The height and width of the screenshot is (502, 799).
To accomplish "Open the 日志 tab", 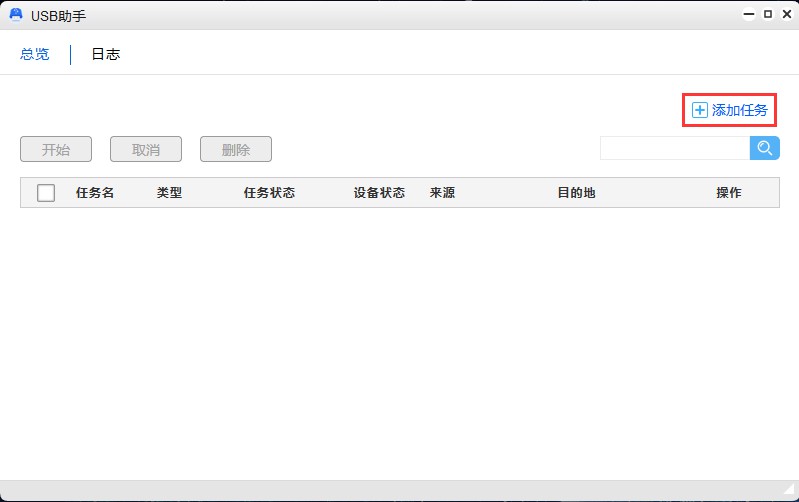I will coord(106,54).
